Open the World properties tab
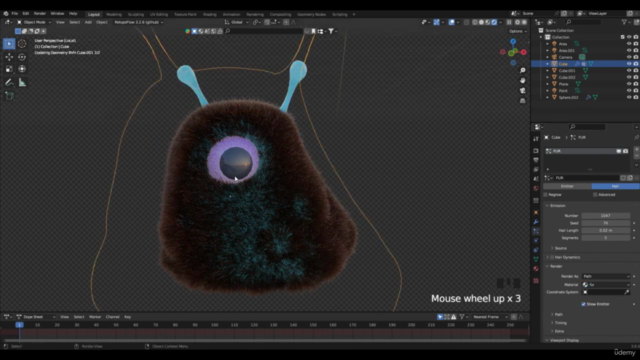The width and height of the screenshot is (640, 360). point(536,188)
